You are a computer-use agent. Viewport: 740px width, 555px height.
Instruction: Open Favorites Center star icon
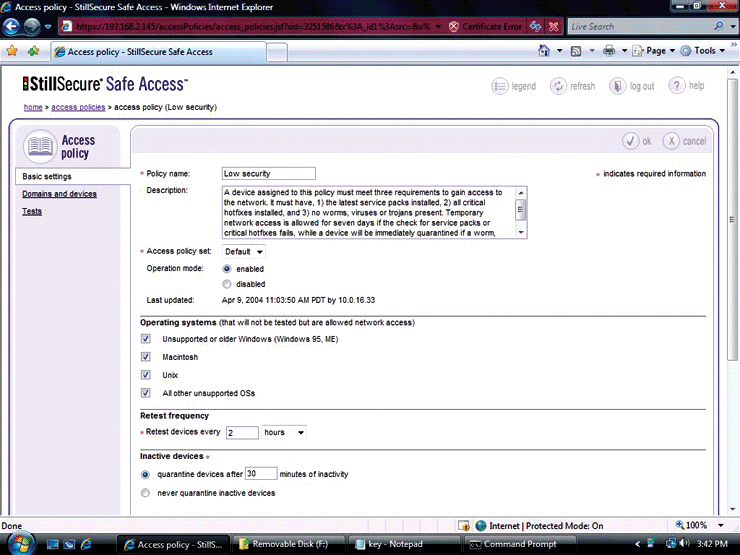(12, 51)
